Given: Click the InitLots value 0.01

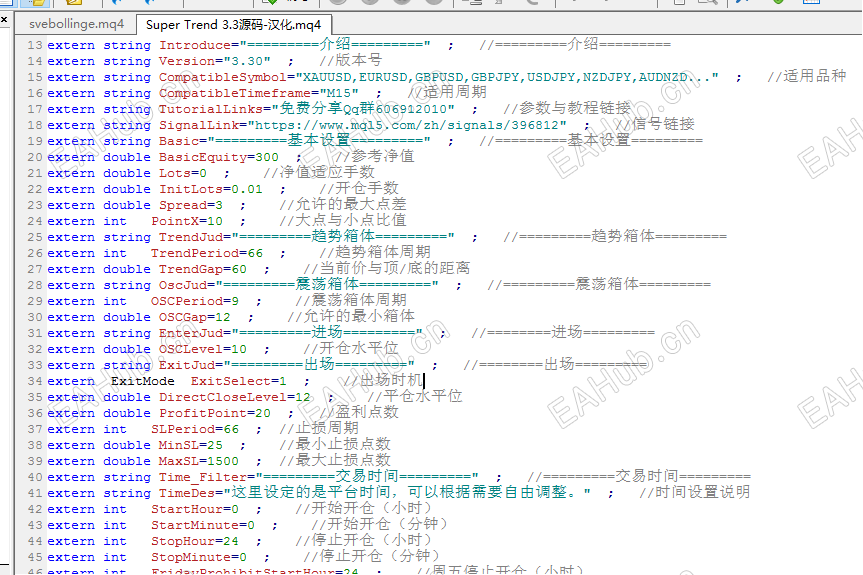Looking at the screenshot, I should [247, 189].
